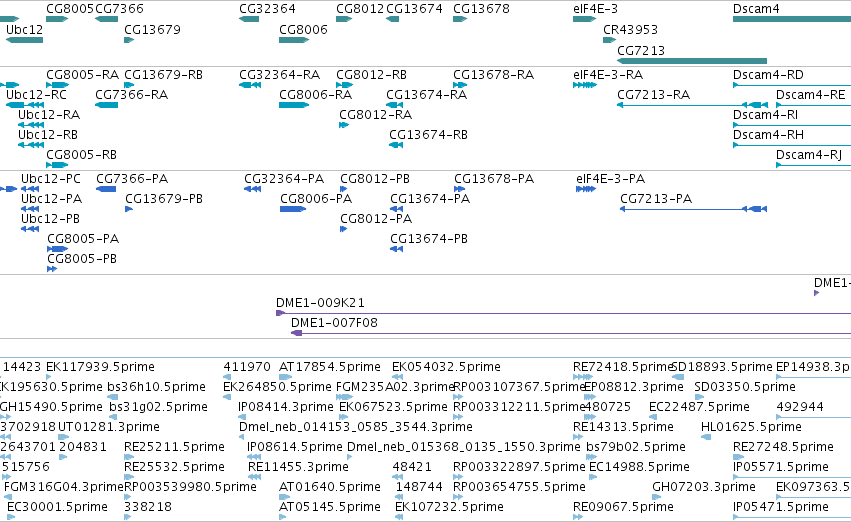
Task: Click the DME1-009K21 BAC label
Action: (320, 302)
